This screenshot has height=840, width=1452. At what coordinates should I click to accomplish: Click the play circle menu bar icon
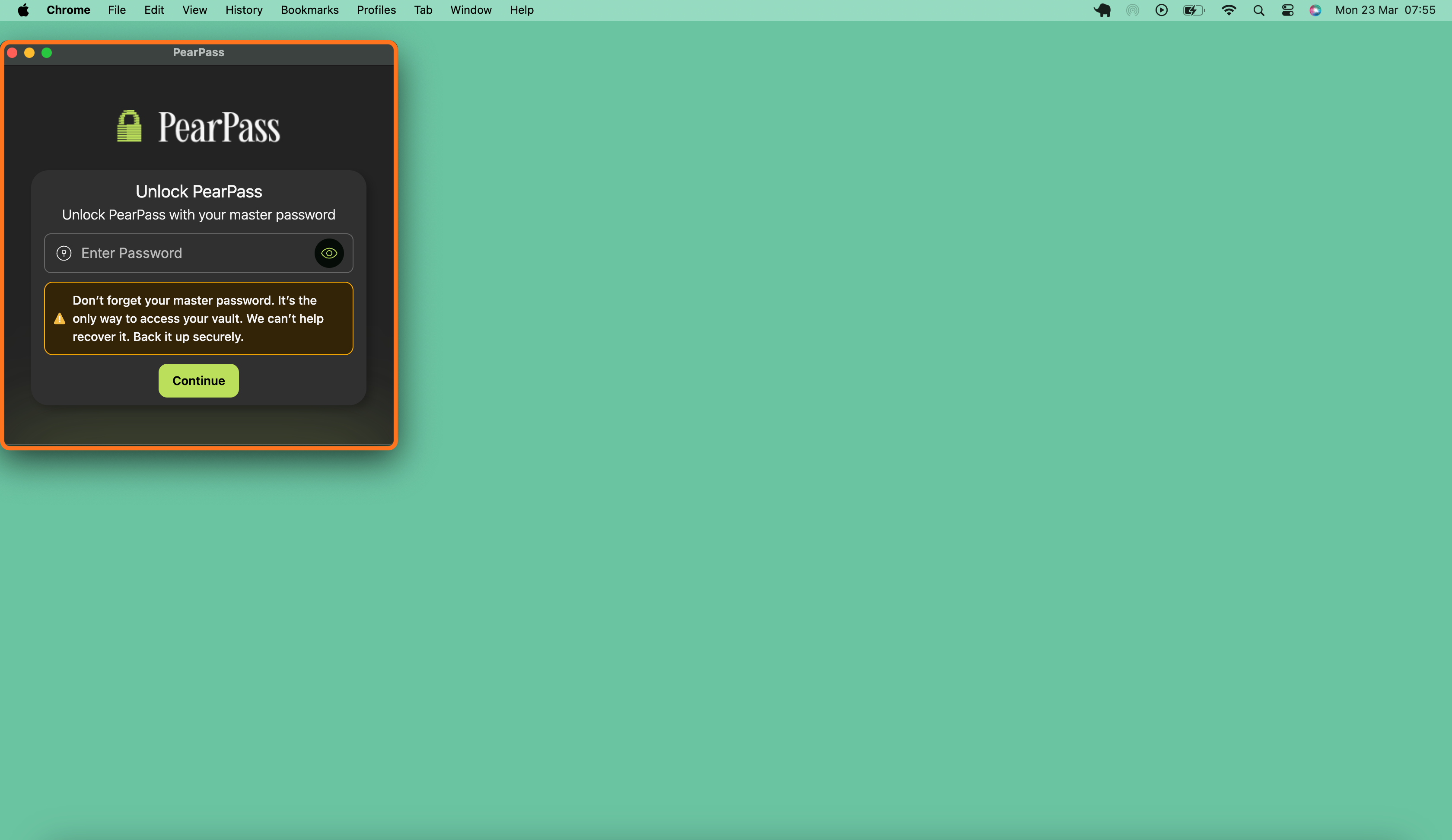[1161, 10]
